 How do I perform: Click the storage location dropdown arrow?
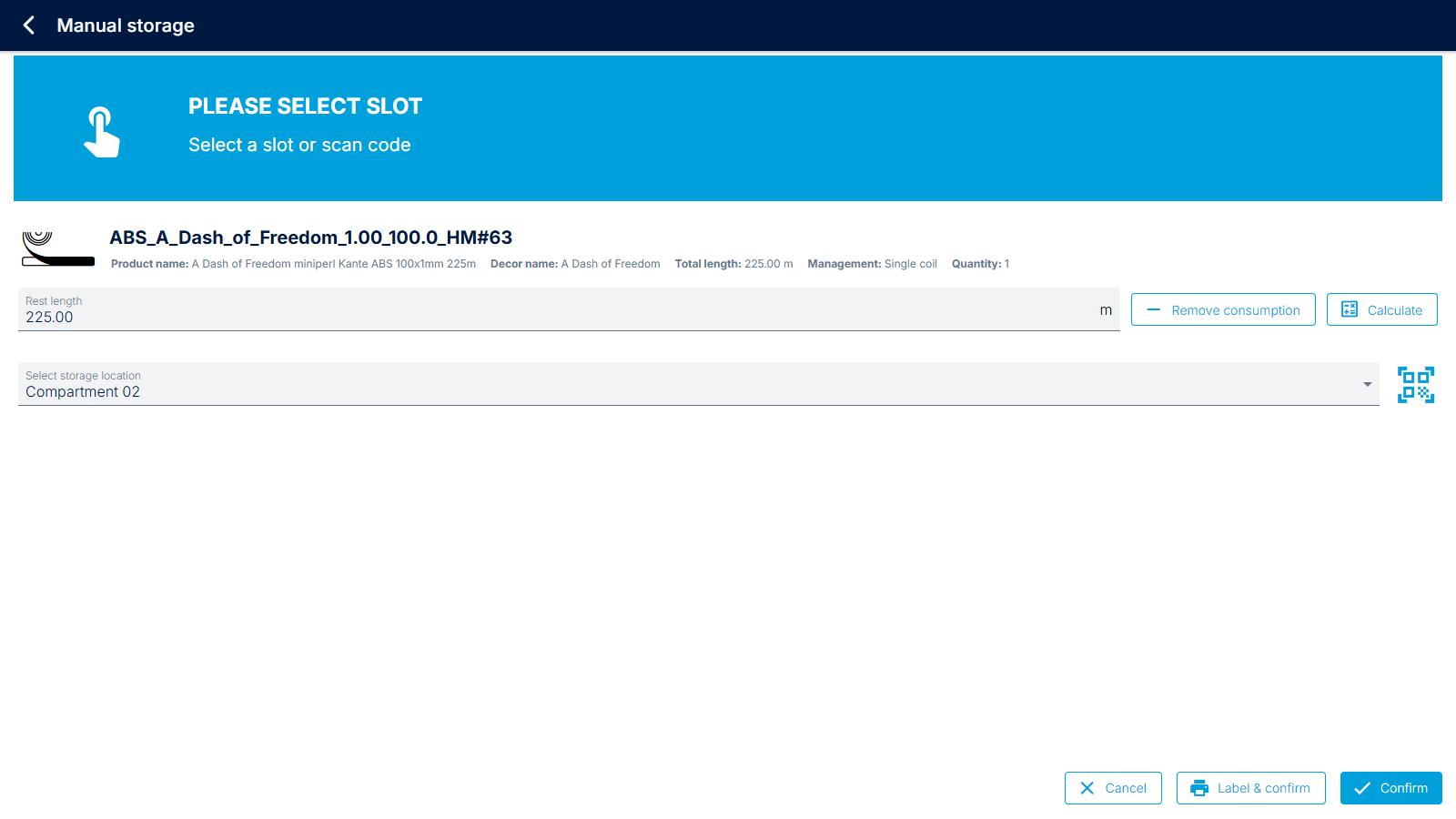(x=1367, y=385)
